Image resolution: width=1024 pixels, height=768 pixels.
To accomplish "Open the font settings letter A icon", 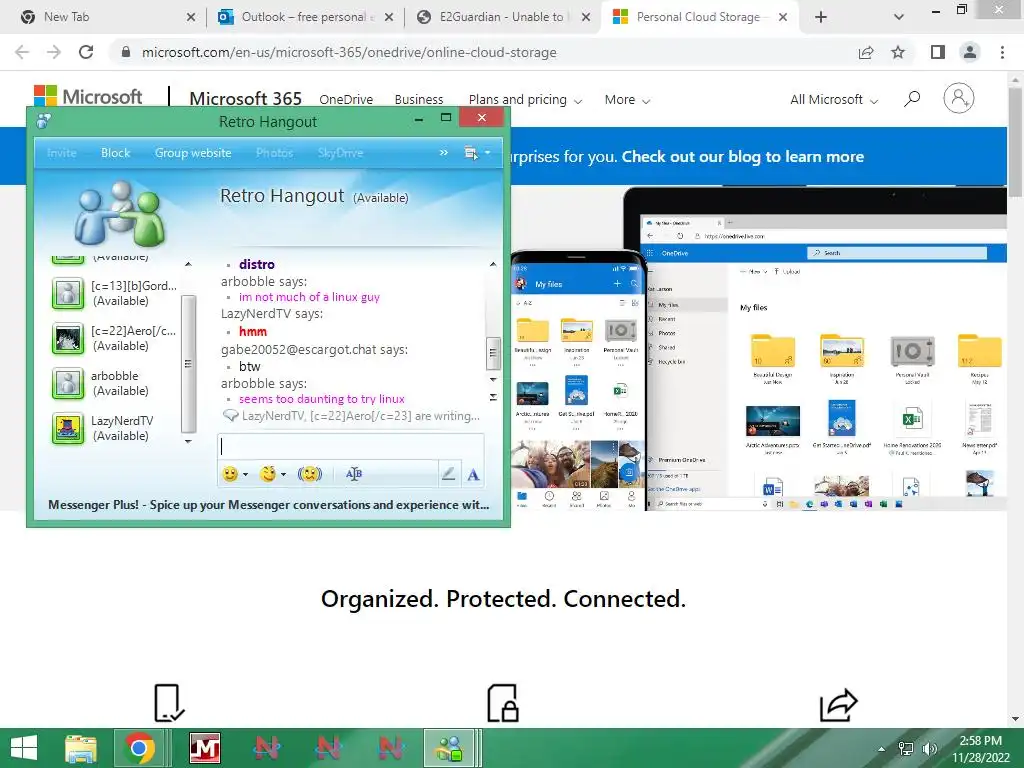I will pyautogui.click(x=473, y=474).
